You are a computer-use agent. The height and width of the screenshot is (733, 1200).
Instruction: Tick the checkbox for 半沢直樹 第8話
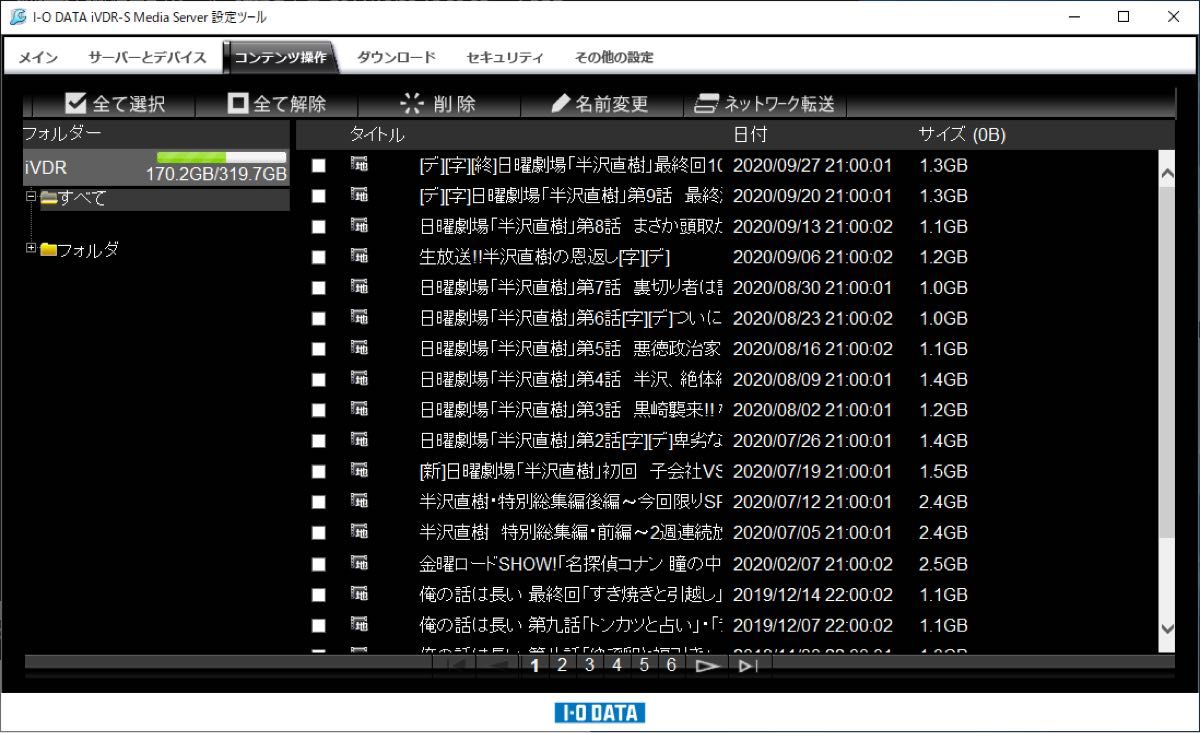pyautogui.click(x=318, y=227)
